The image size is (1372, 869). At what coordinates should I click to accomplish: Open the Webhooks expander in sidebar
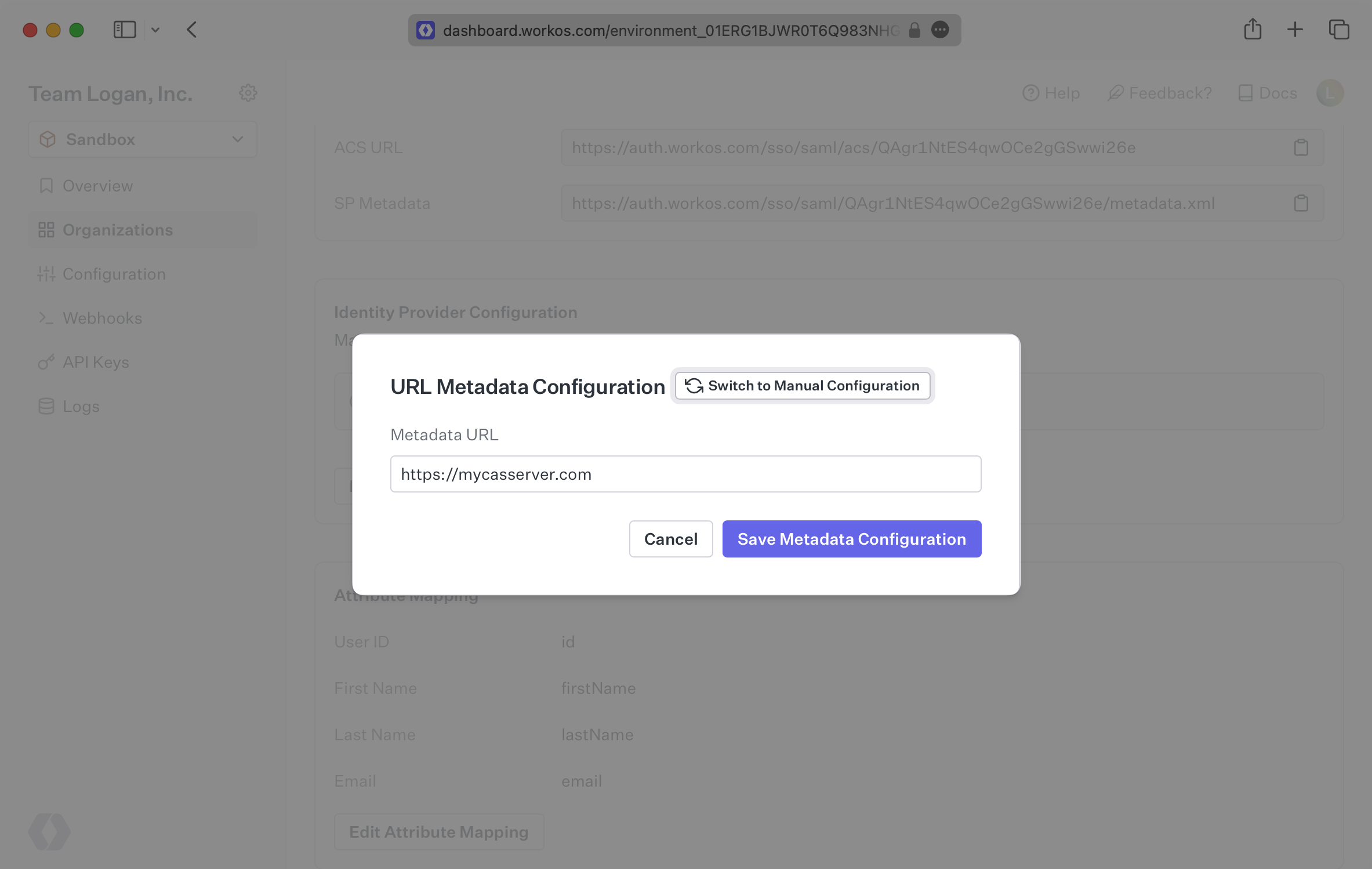coord(101,318)
